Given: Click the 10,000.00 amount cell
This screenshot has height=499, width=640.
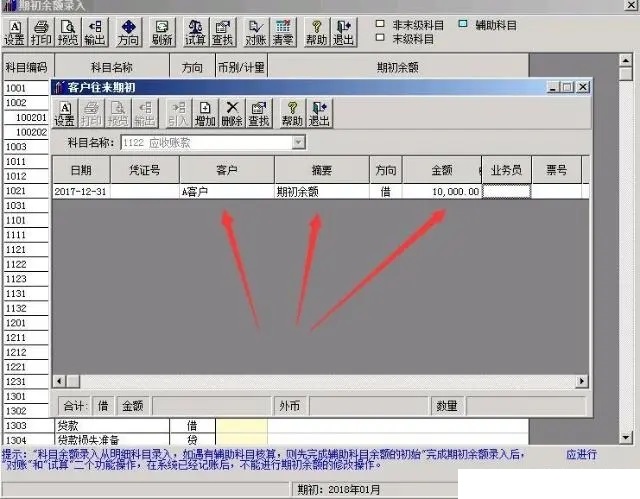Looking at the screenshot, I should coord(442,191).
